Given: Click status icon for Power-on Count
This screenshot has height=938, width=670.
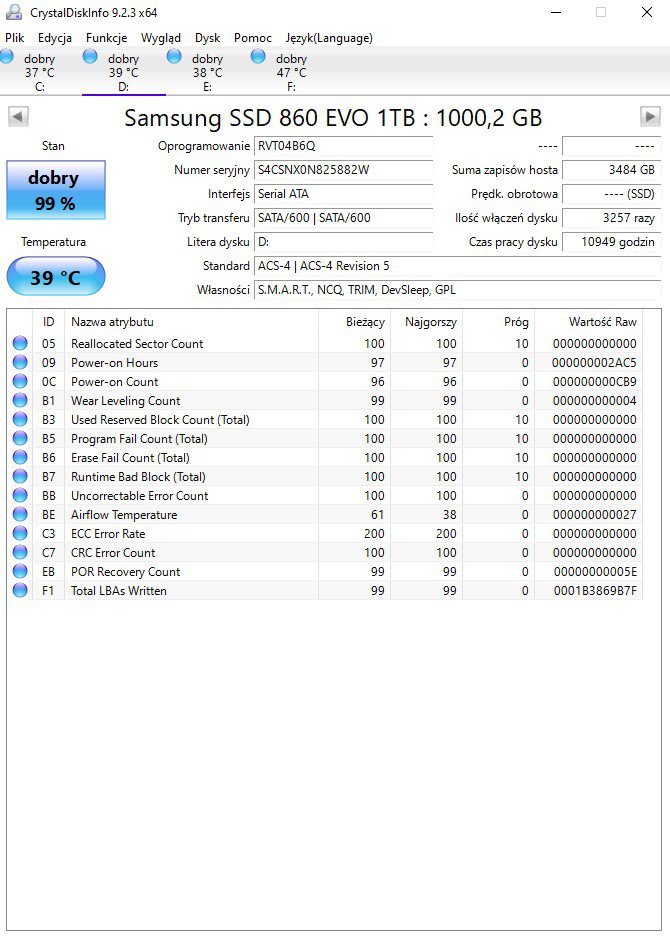Looking at the screenshot, I should click(x=20, y=381).
